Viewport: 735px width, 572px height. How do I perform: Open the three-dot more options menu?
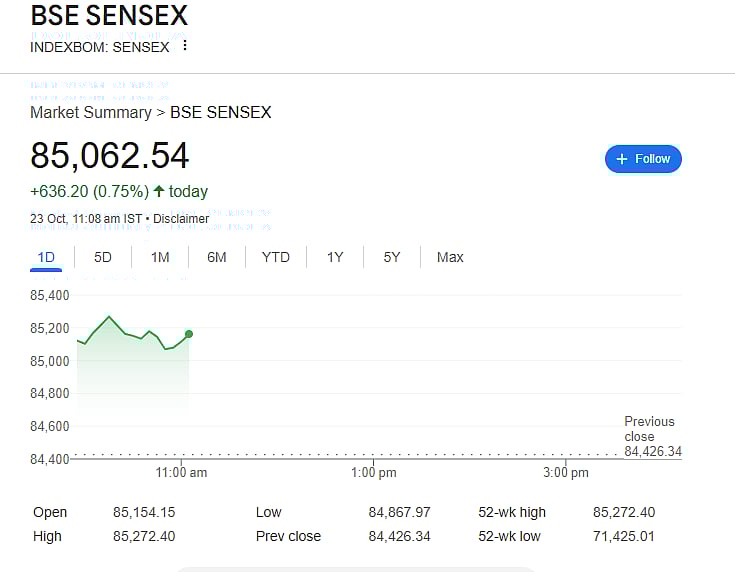click(185, 46)
